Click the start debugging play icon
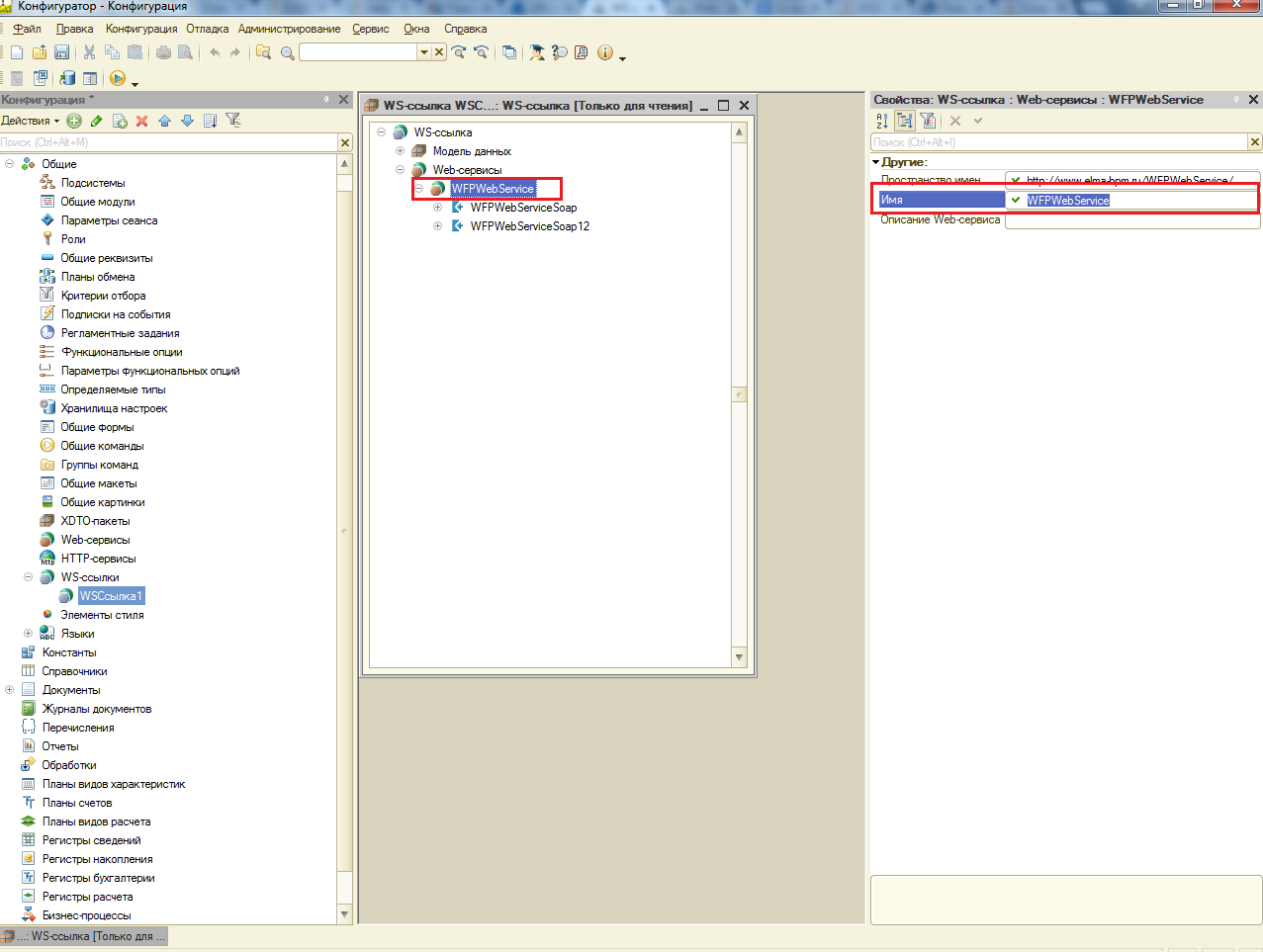 [x=118, y=78]
